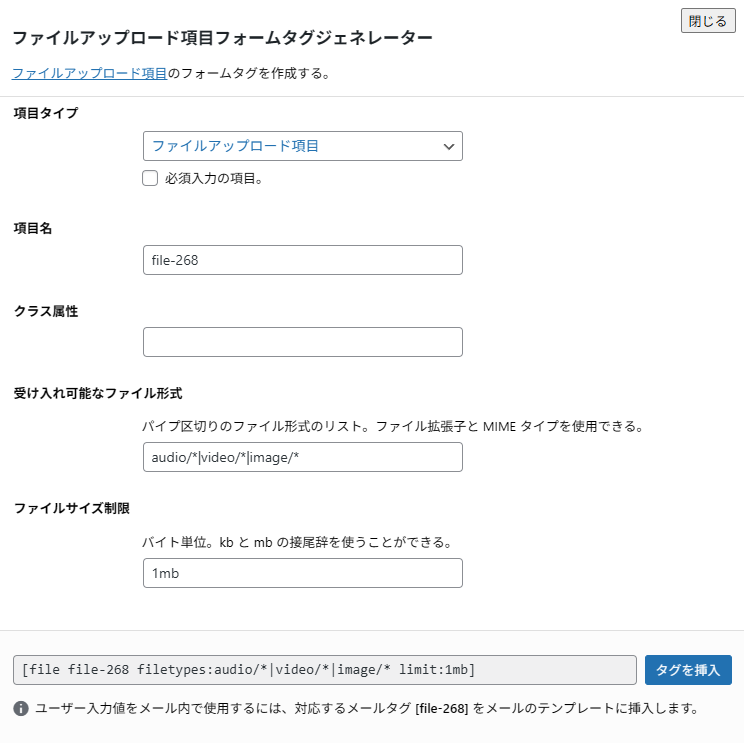This screenshot has width=744, height=743.
Task: Click the 必須入力の項目。 checkbox label text
Action: coord(213,179)
